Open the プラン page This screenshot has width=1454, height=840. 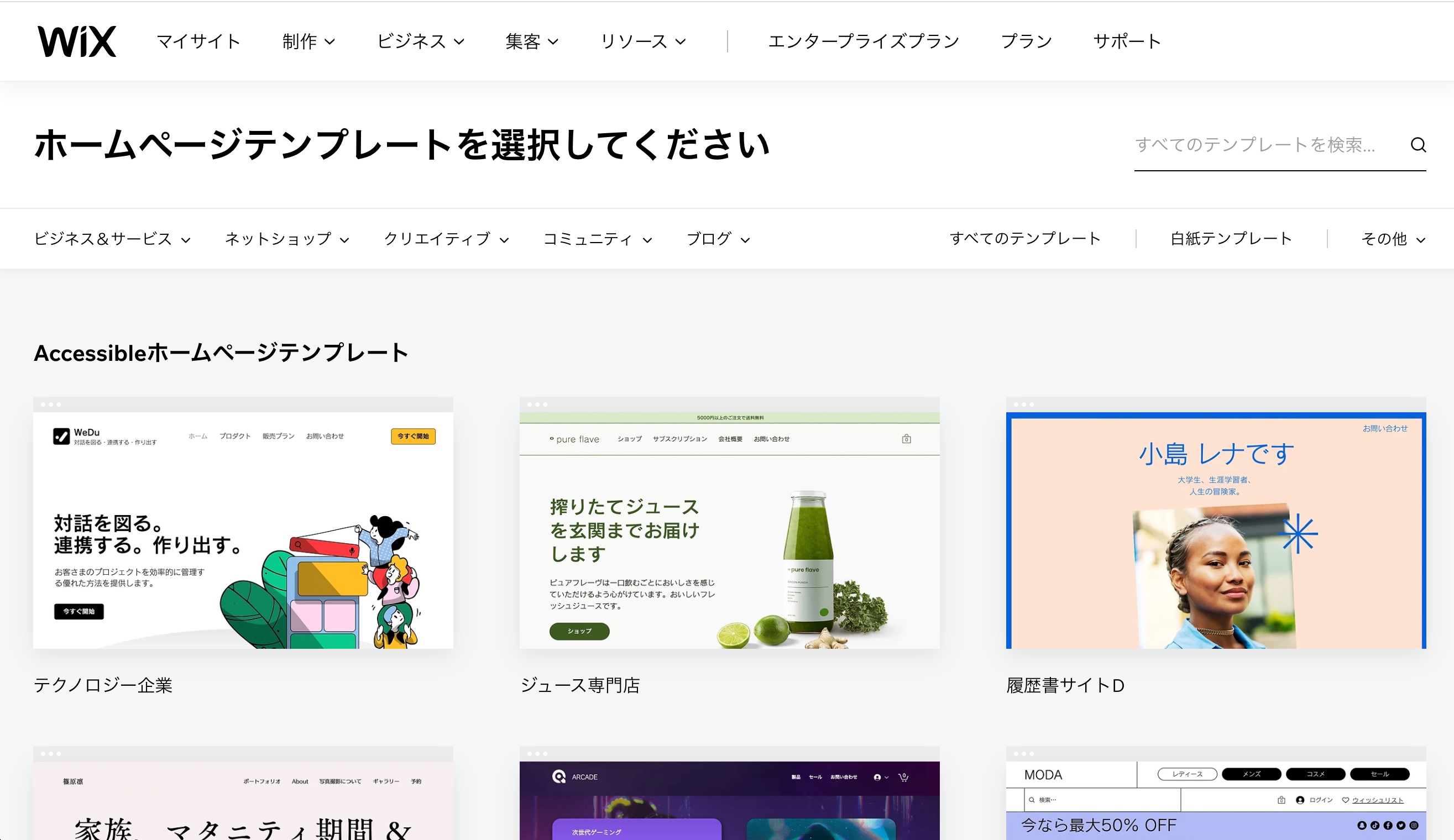(x=1026, y=41)
